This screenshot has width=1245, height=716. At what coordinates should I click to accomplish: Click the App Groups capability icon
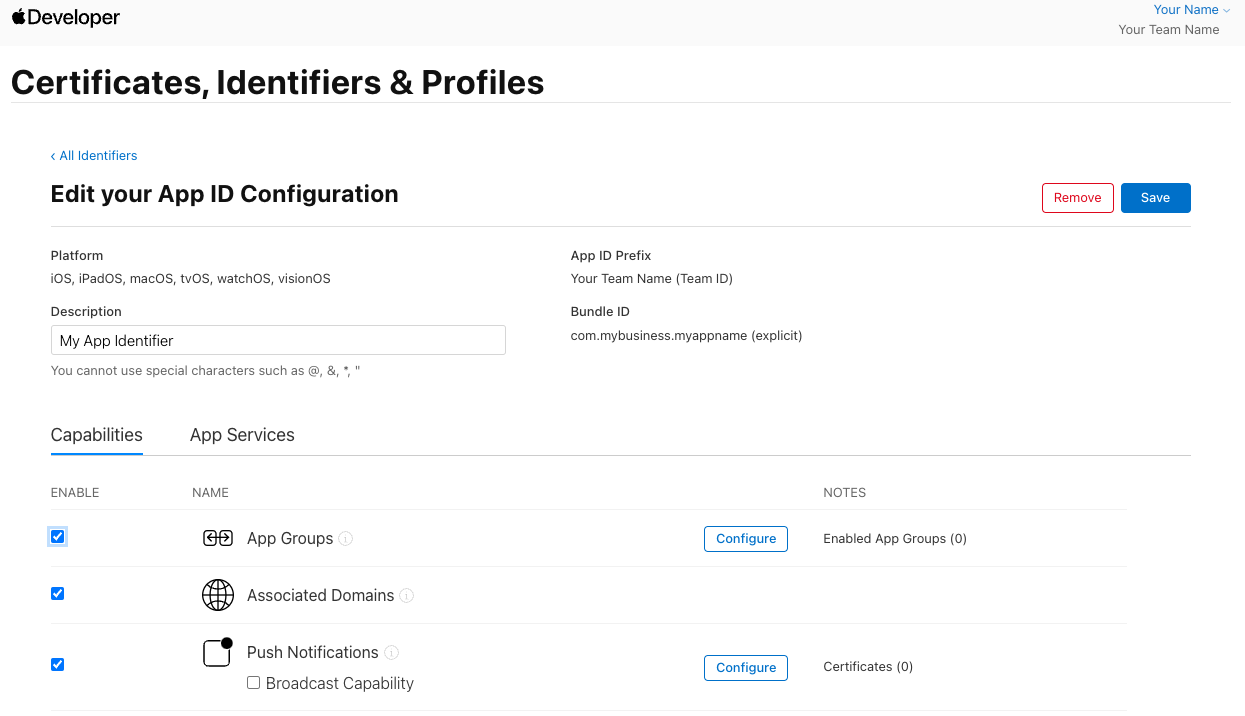click(217, 538)
